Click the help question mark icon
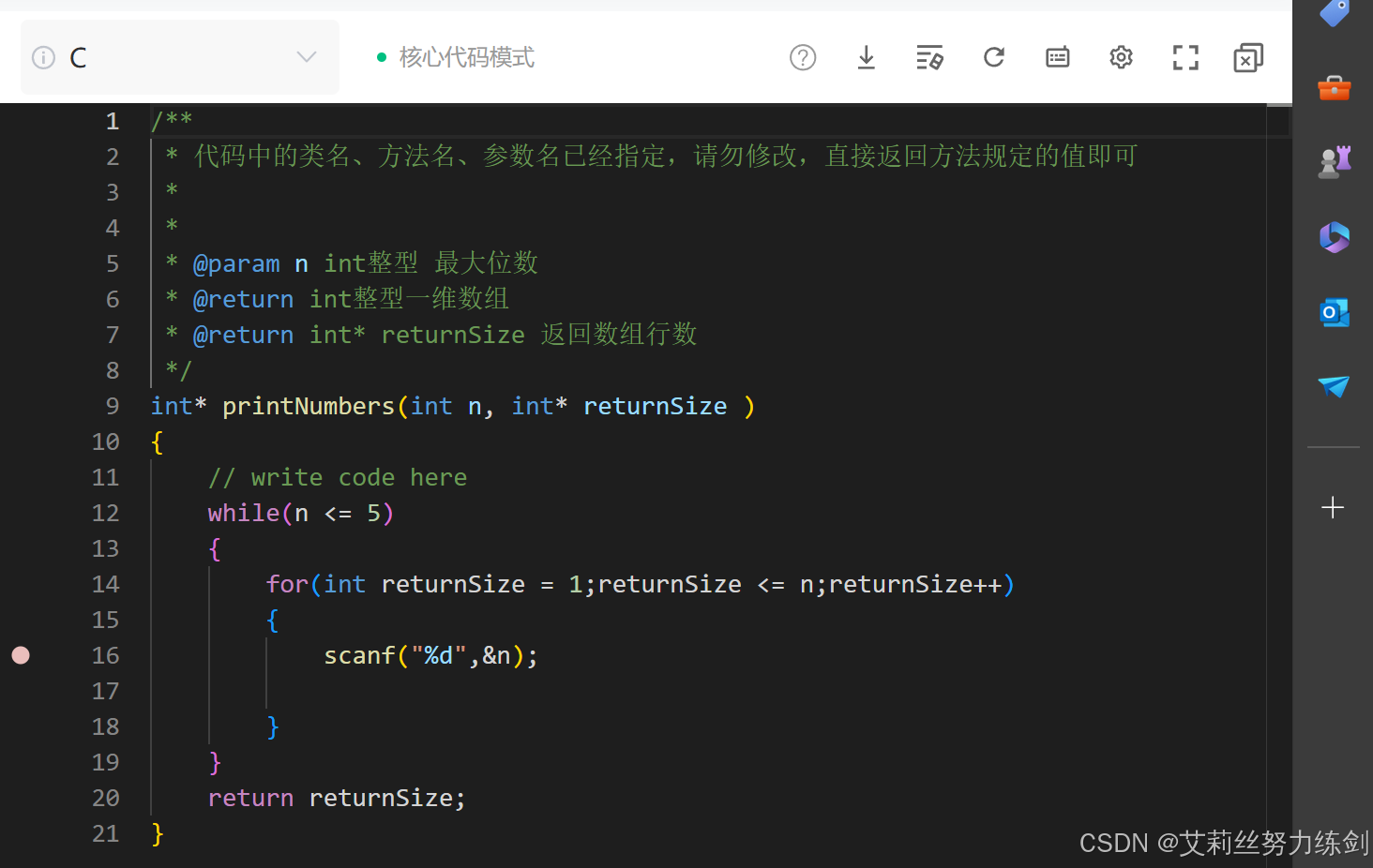The width and height of the screenshot is (1373, 868). 803,58
